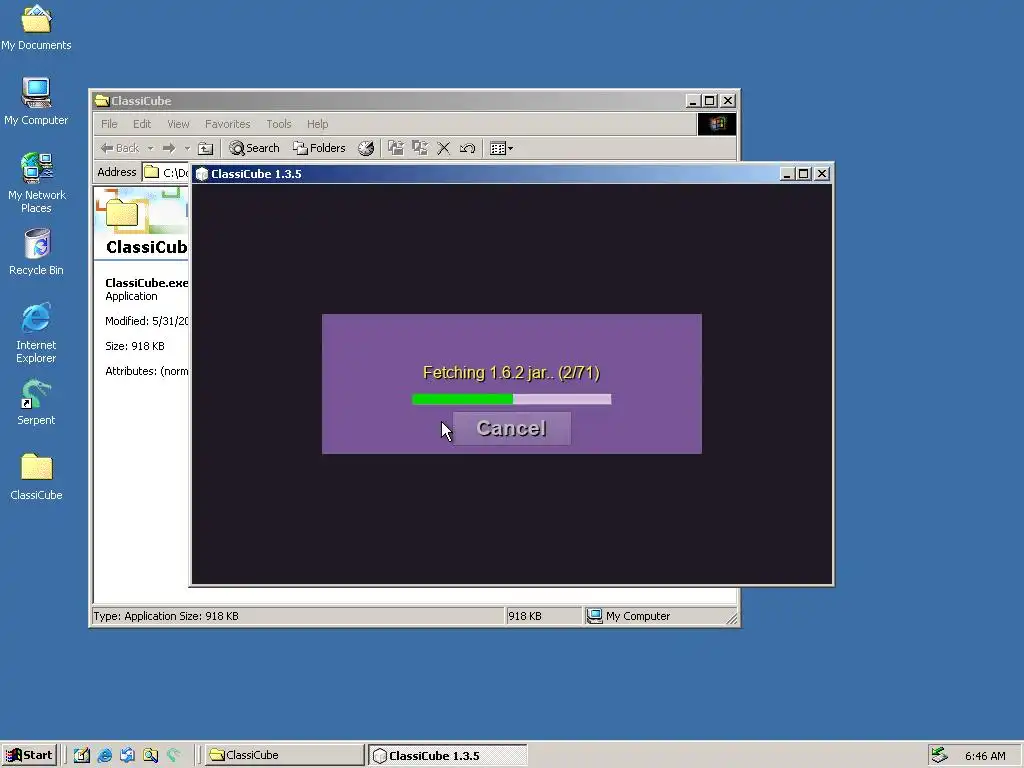Viewport: 1024px width, 768px height.
Task: Select the Recycle Bin desktop icon
Action: tap(36, 252)
